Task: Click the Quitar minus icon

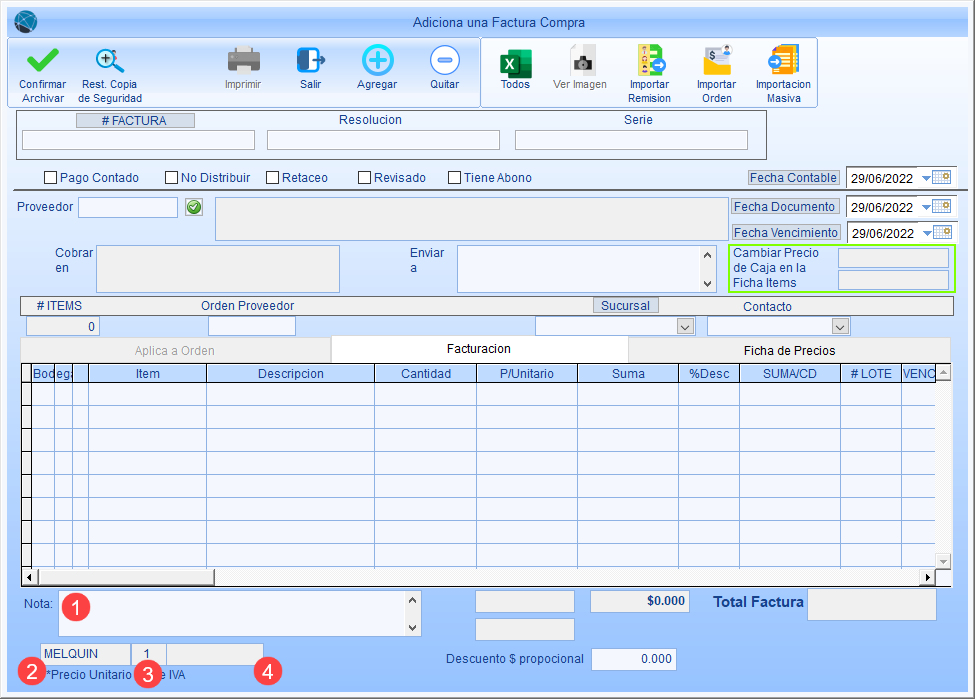Action: (445, 60)
